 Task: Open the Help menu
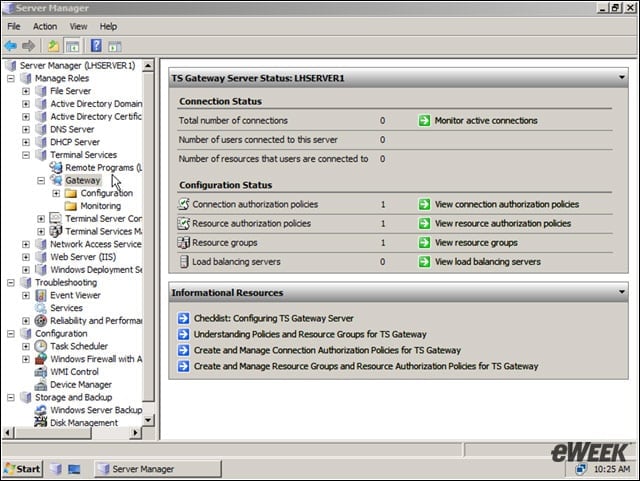click(x=108, y=27)
